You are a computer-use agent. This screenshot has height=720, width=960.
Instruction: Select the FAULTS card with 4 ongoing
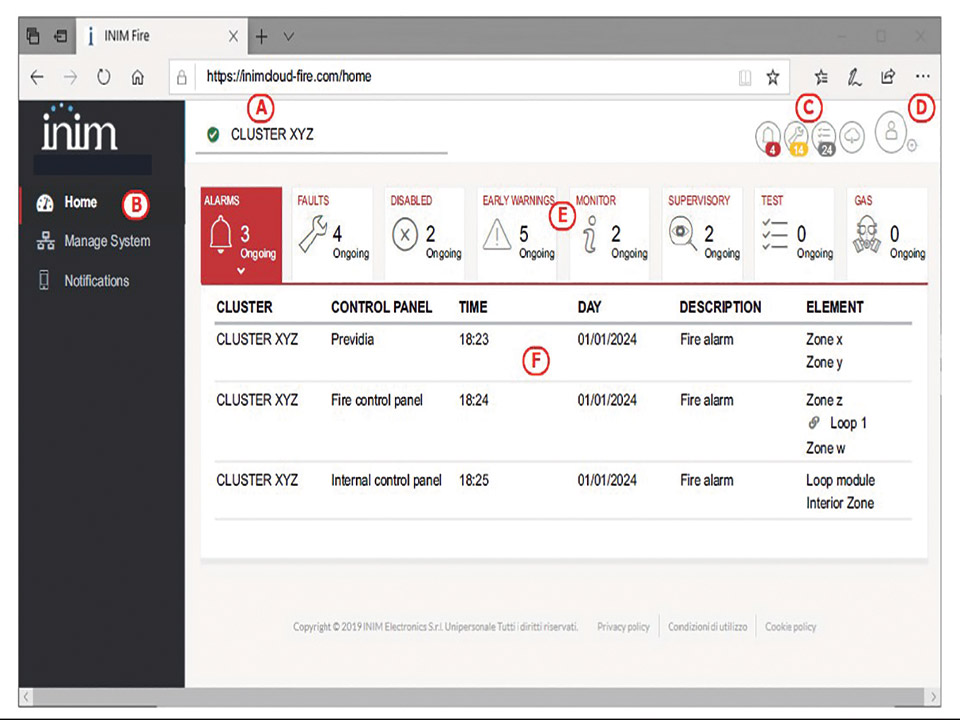332,234
